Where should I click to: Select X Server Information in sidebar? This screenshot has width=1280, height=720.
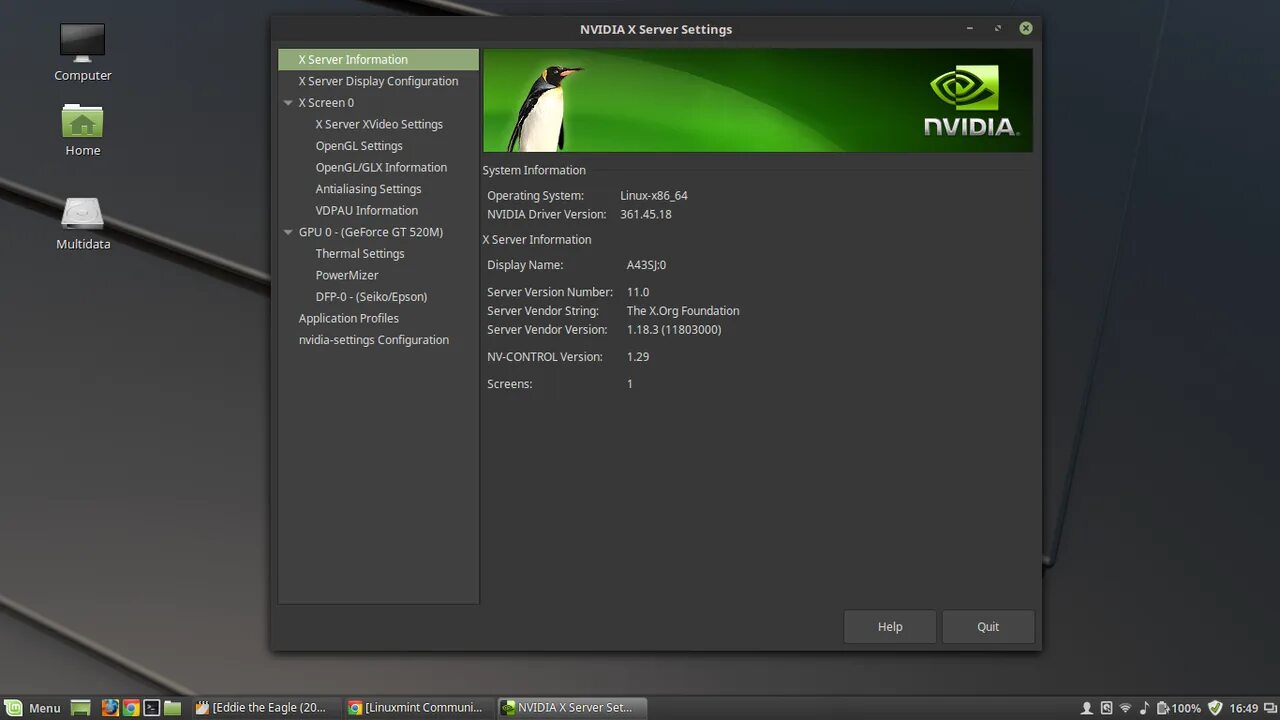tap(378, 60)
